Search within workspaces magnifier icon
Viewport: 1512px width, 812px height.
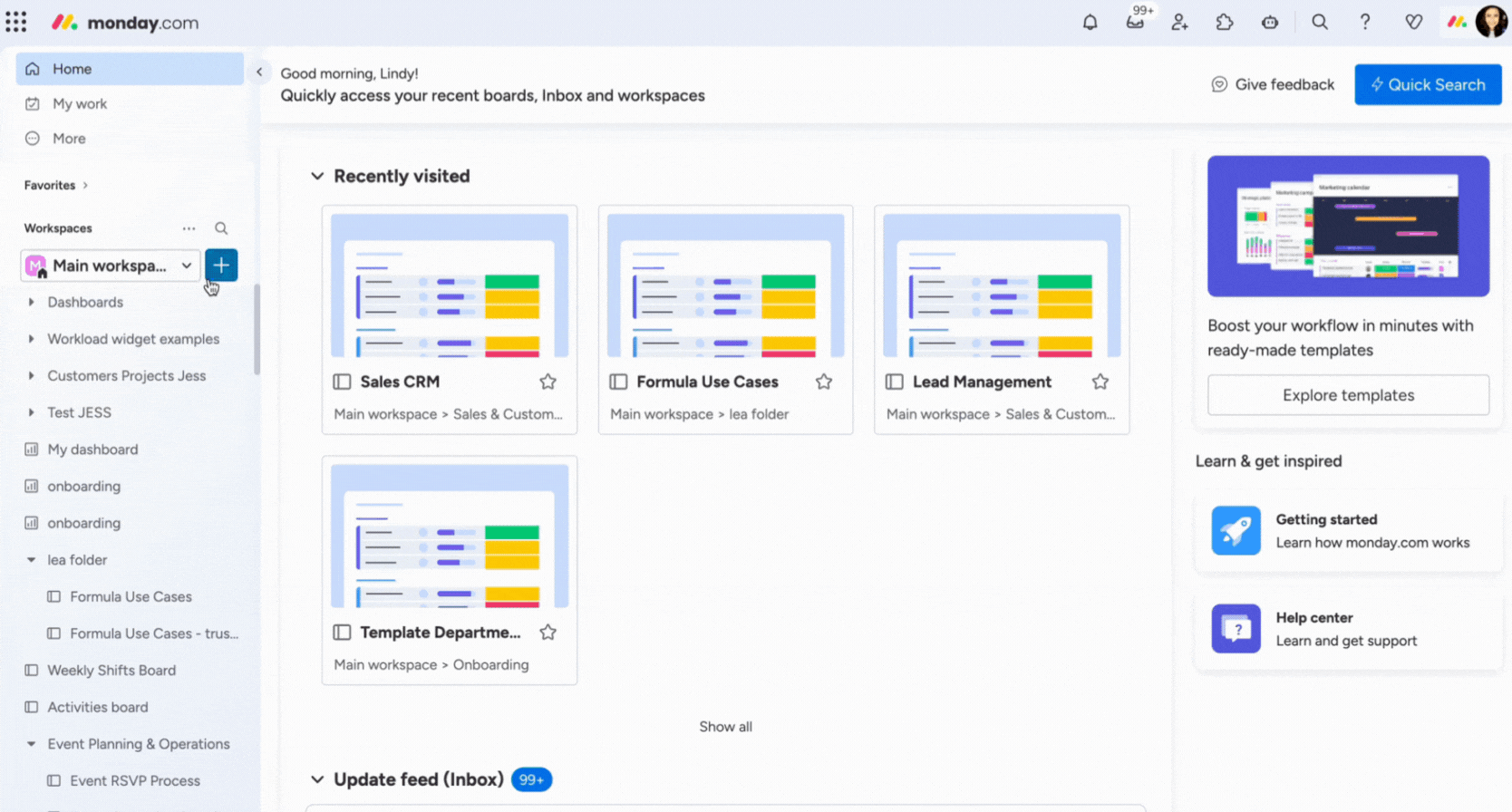tap(221, 228)
